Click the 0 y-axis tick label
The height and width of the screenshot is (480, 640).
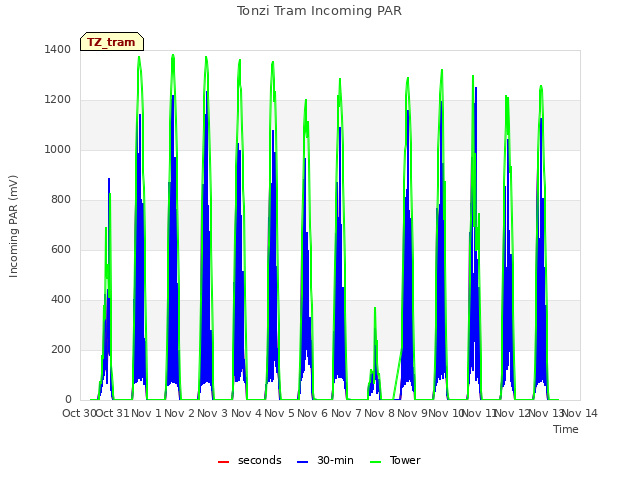coord(68,400)
